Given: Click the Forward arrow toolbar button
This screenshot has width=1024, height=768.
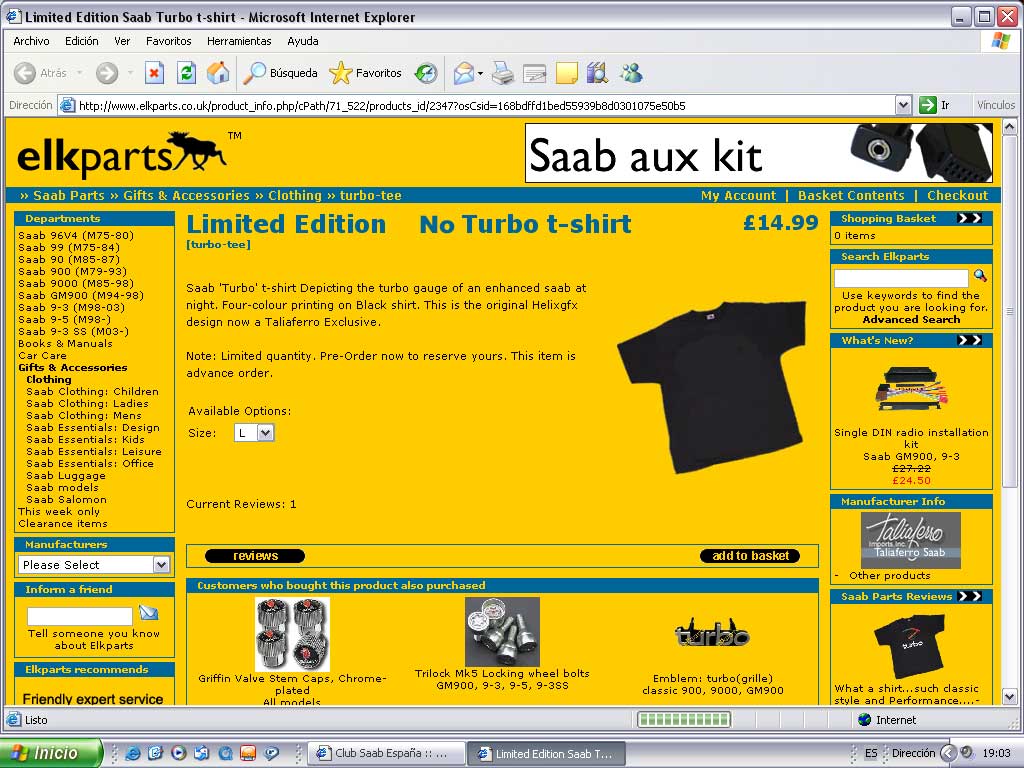Looking at the screenshot, I should click(107, 73).
